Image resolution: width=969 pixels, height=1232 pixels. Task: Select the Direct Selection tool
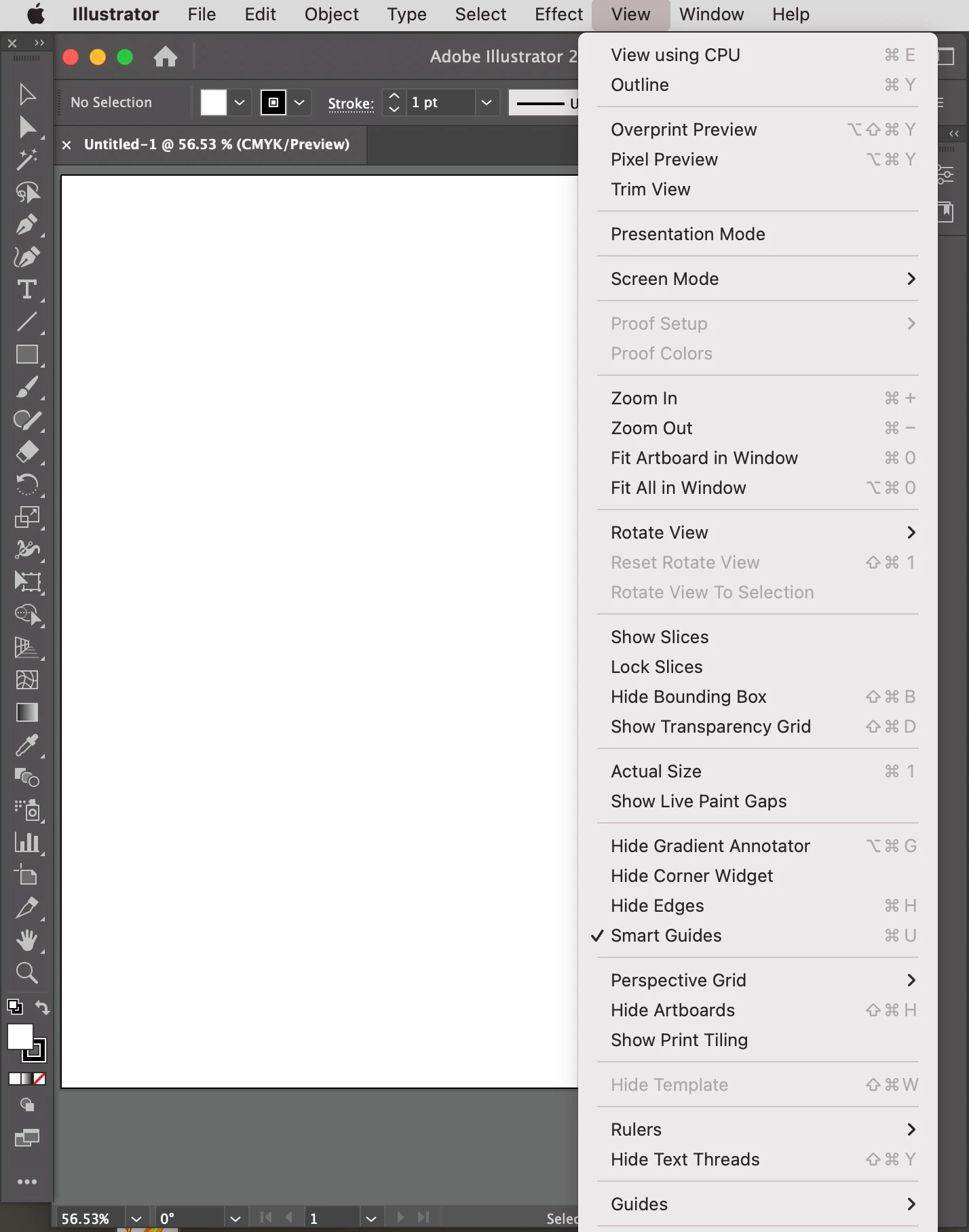pyautogui.click(x=27, y=128)
